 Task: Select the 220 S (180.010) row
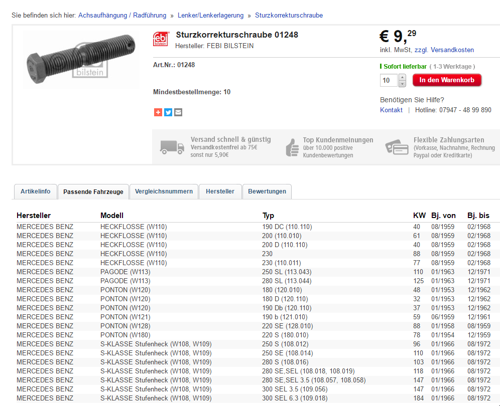coord(256,335)
